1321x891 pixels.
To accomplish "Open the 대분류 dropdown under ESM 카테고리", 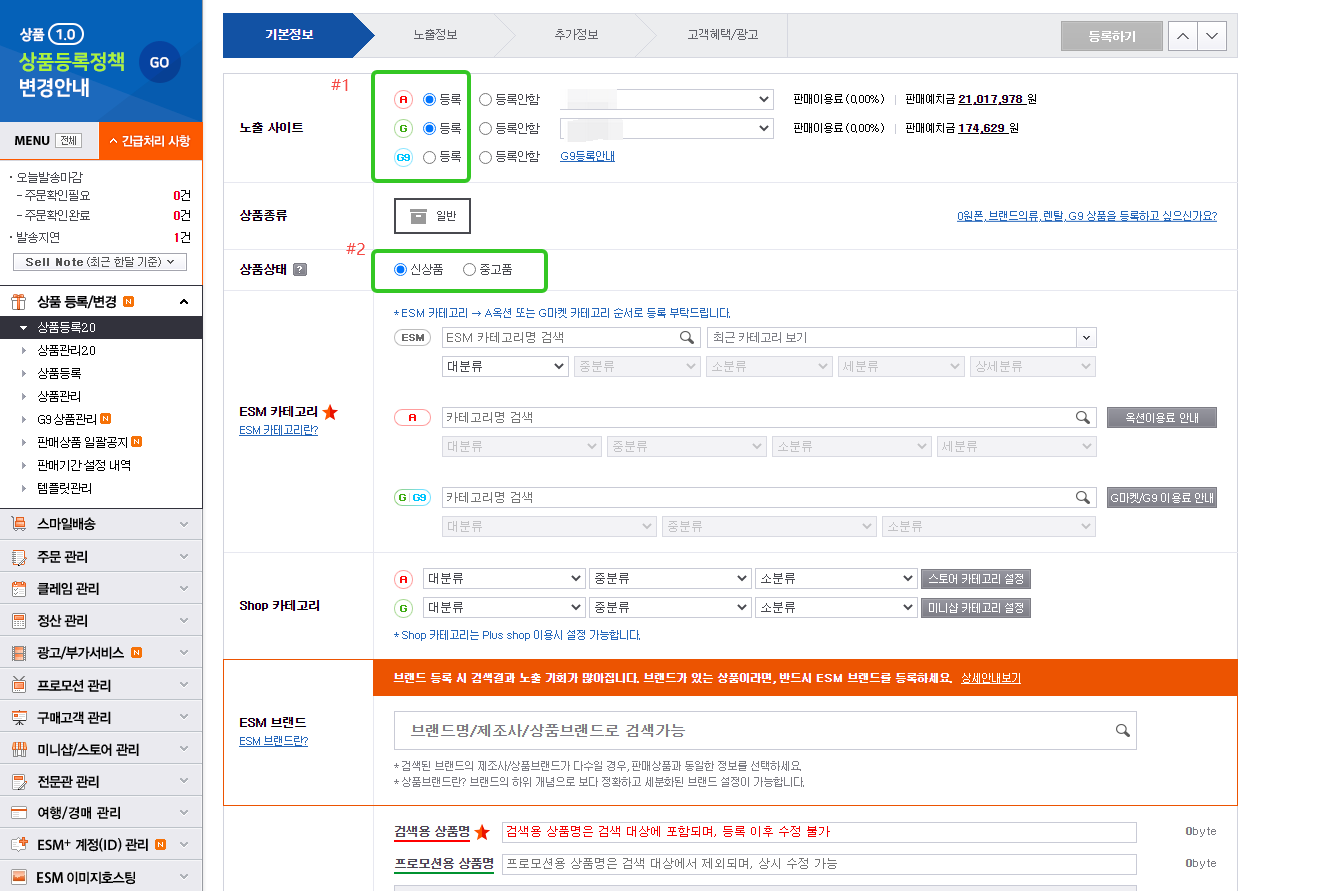I will [x=505, y=366].
